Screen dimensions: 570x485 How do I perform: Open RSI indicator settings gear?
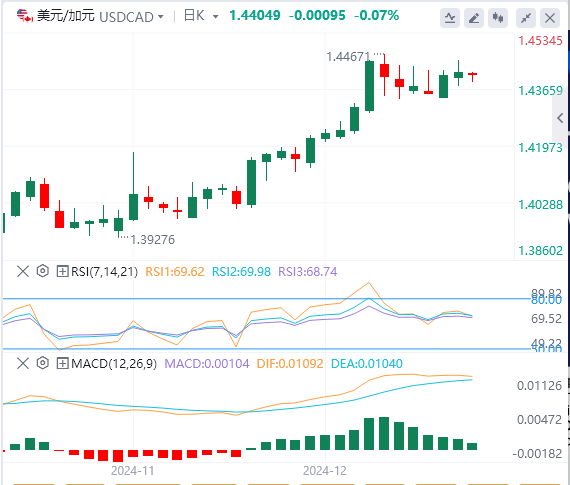pyautogui.click(x=43, y=271)
